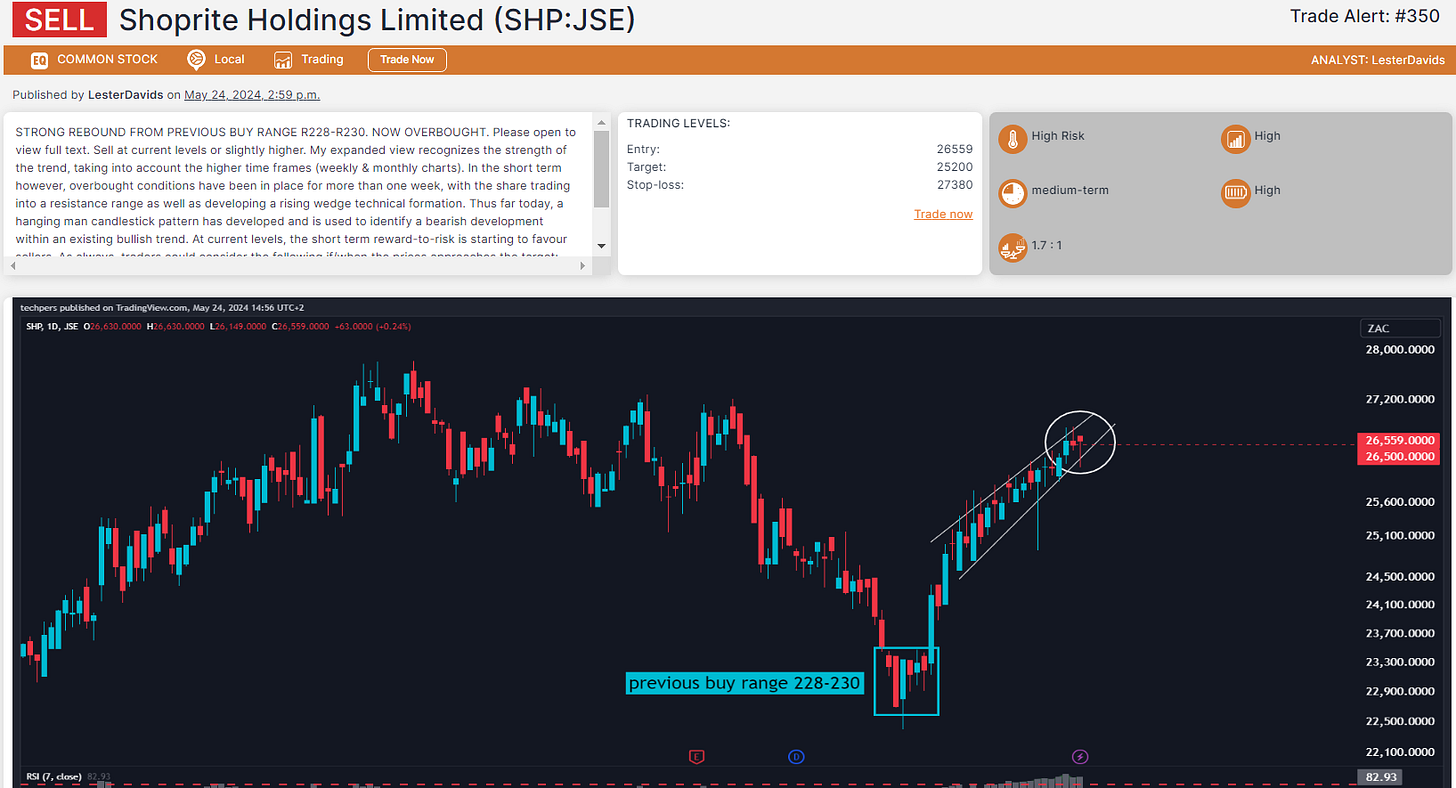The height and width of the screenshot is (788, 1456).
Task: Click the purple lightning event marker on chart
Action: [x=1080, y=757]
